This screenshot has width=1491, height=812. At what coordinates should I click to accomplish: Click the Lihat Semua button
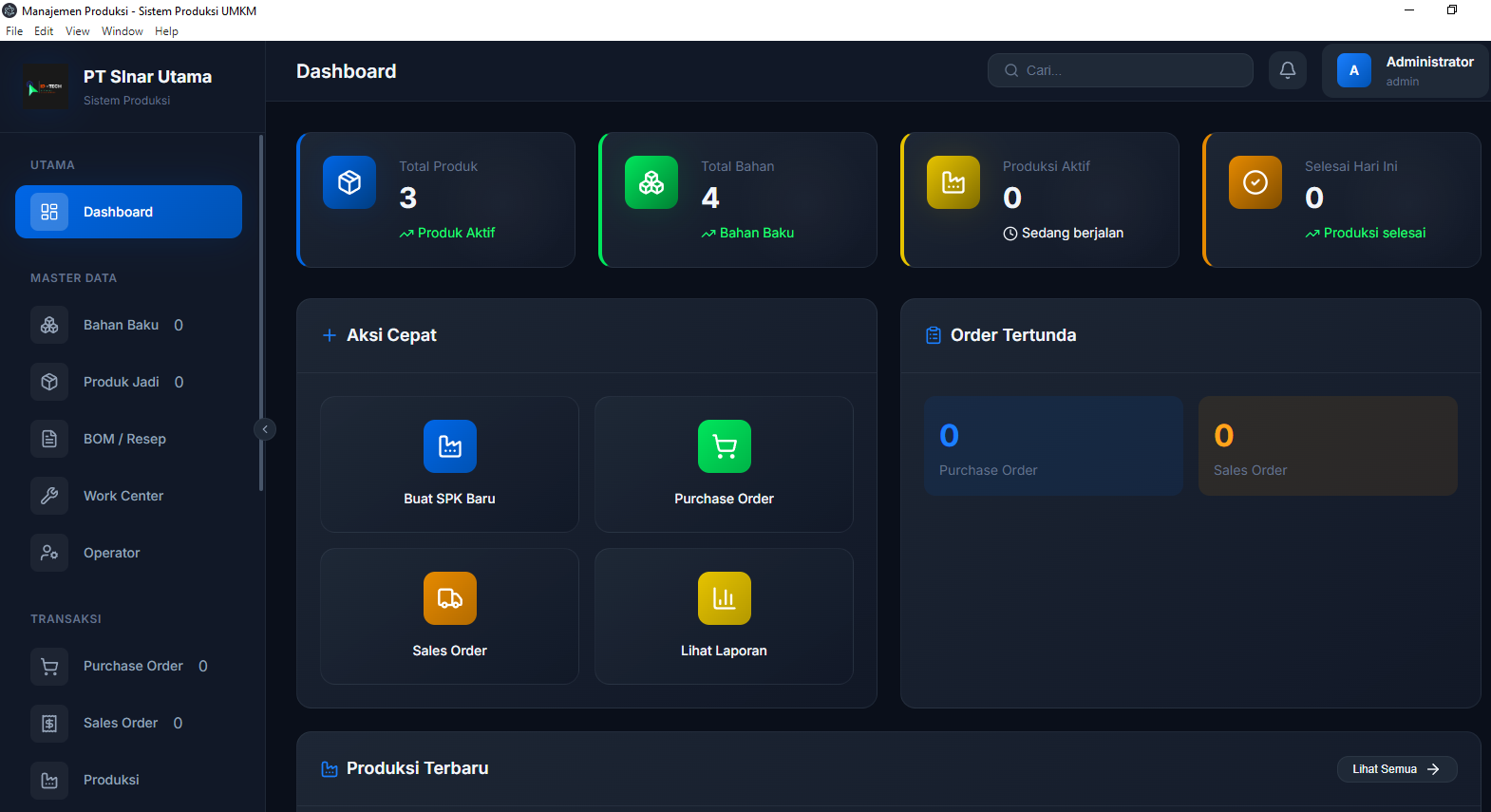click(x=1396, y=769)
